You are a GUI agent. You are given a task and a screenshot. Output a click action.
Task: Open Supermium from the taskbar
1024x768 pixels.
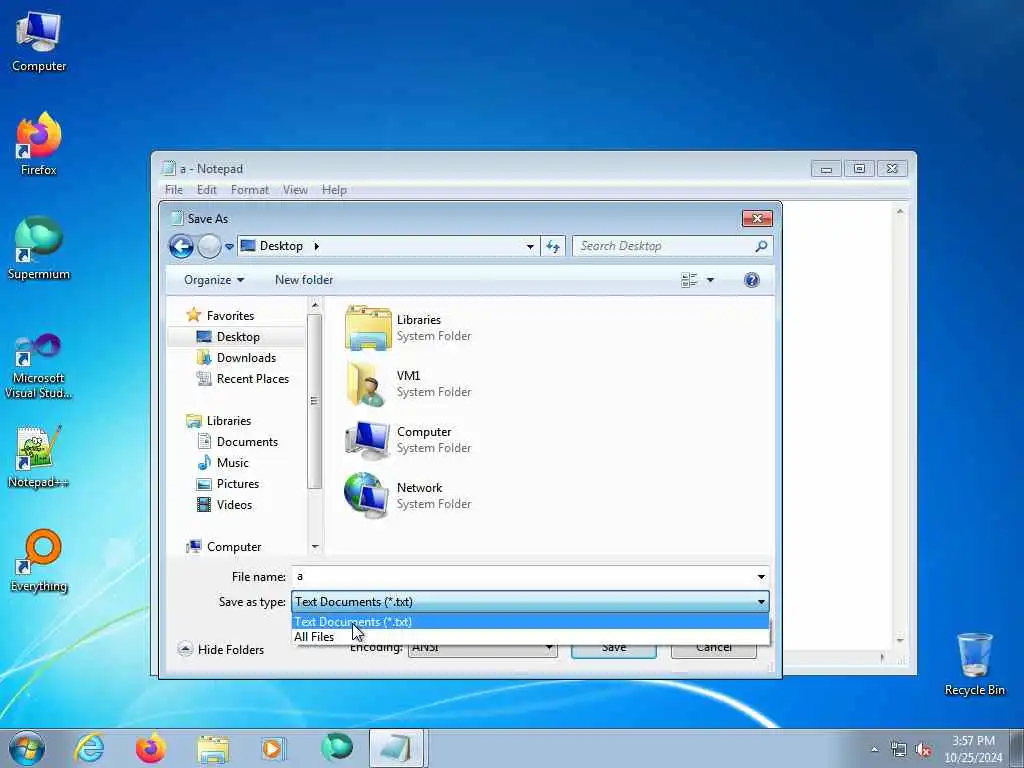(336, 748)
